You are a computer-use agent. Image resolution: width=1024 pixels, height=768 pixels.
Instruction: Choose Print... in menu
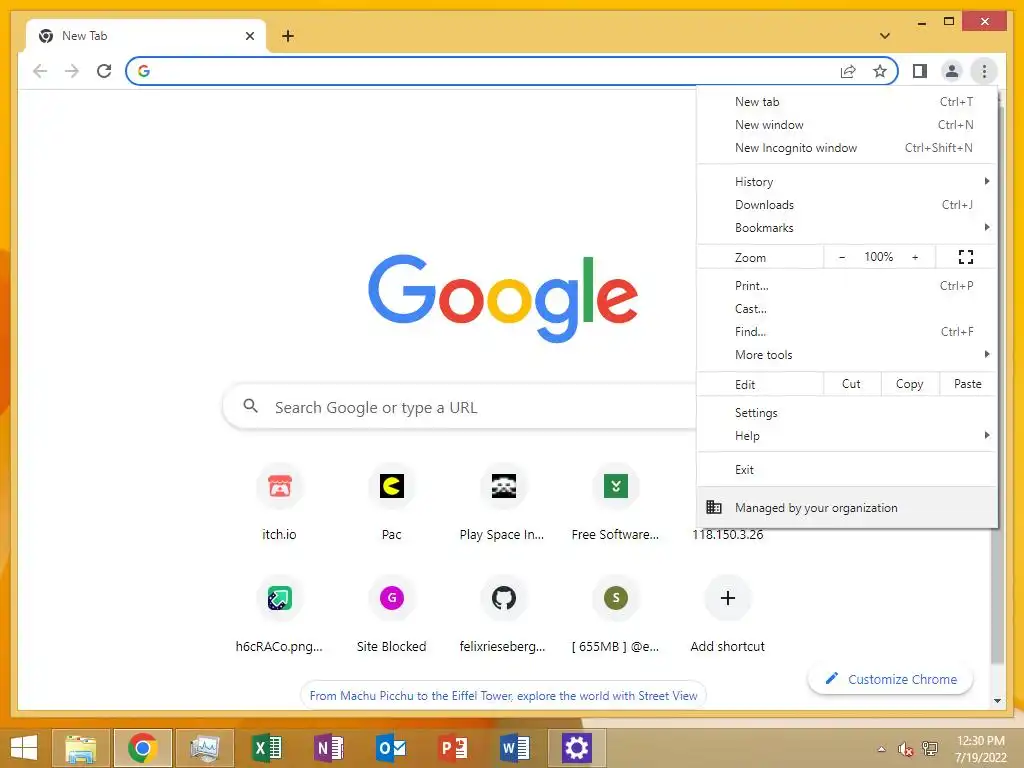pyautogui.click(x=847, y=285)
